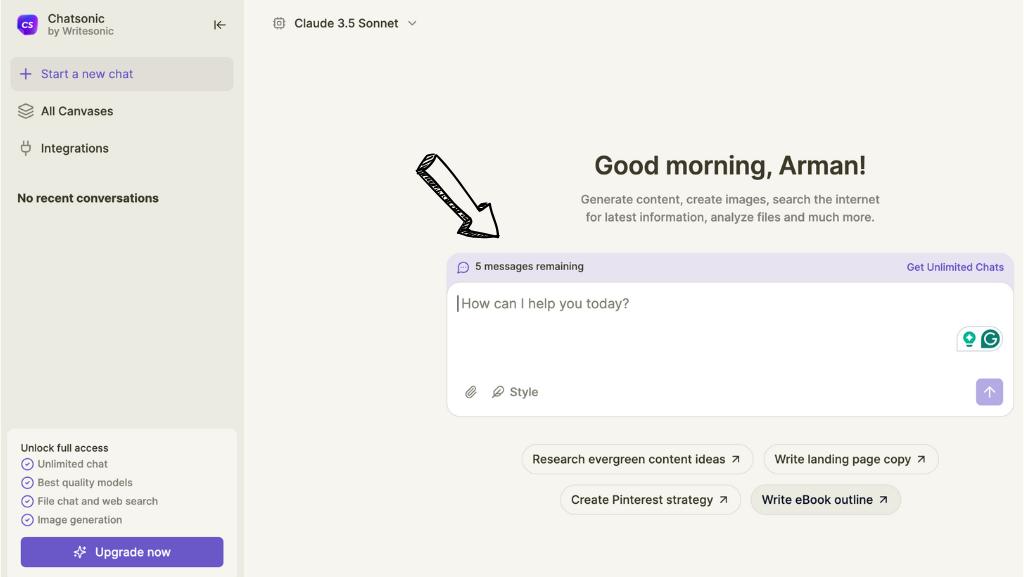
Task: Open the Claude 3.5 Sonnet model dropdown
Action: point(346,23)
